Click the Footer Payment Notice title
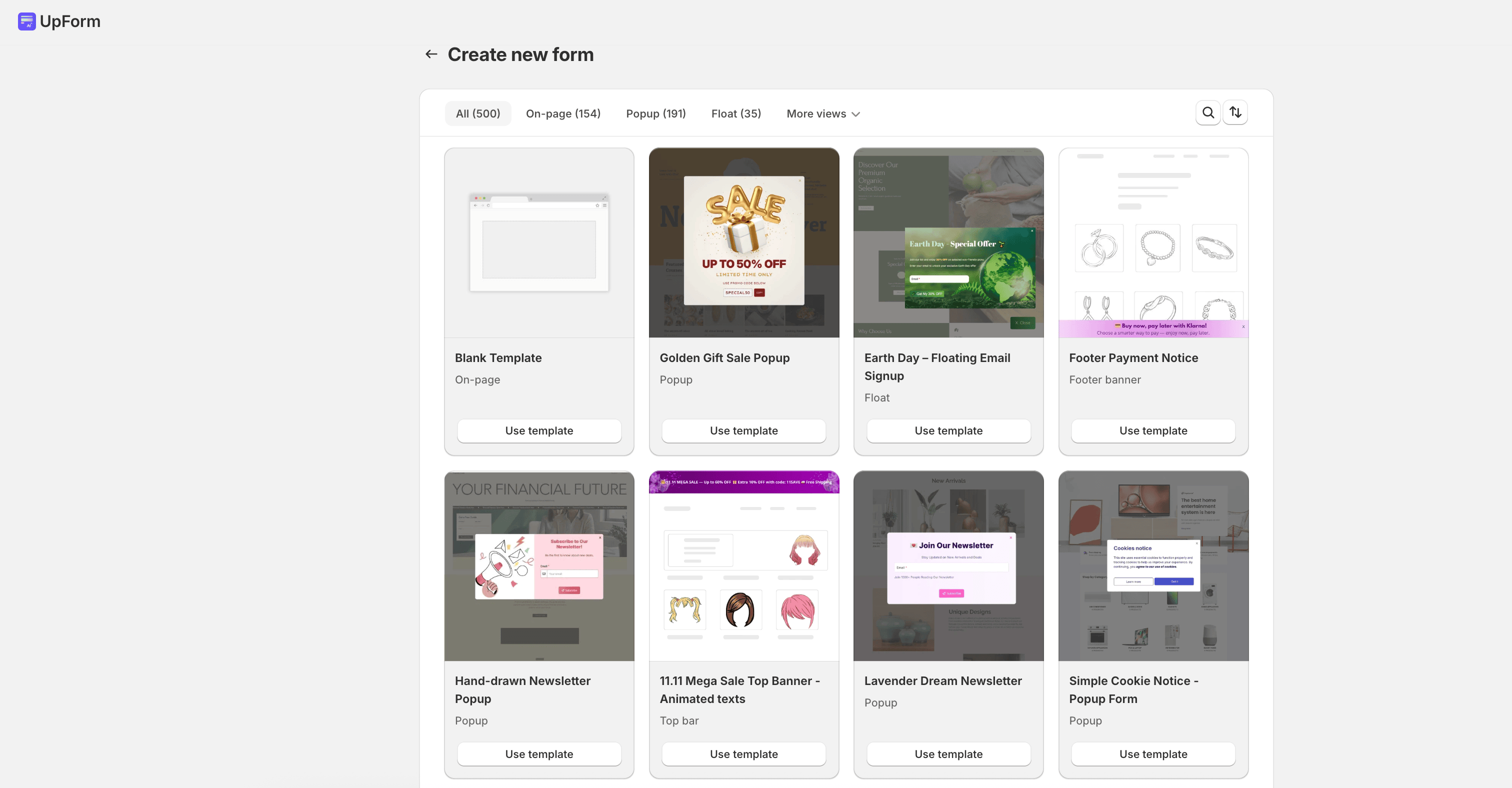The image size is (1512, 788). [1133, 358]
